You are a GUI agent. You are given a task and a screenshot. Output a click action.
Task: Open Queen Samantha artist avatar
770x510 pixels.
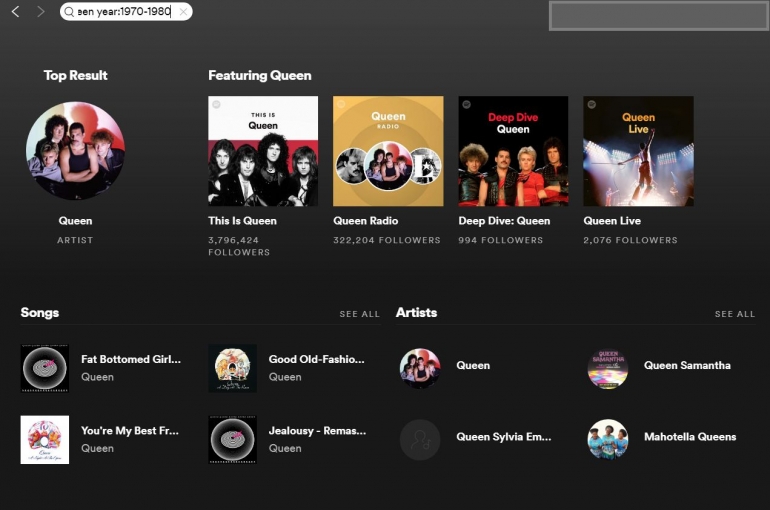608,368
